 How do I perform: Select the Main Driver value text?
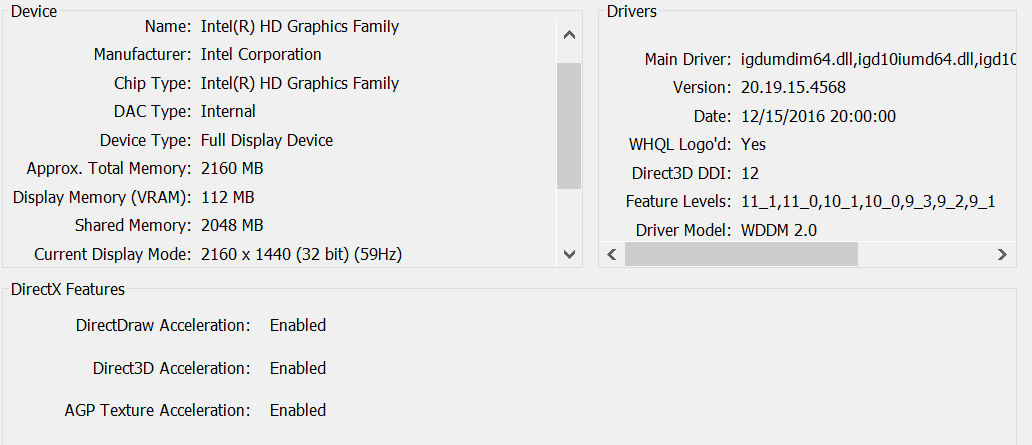click(879, 59)
